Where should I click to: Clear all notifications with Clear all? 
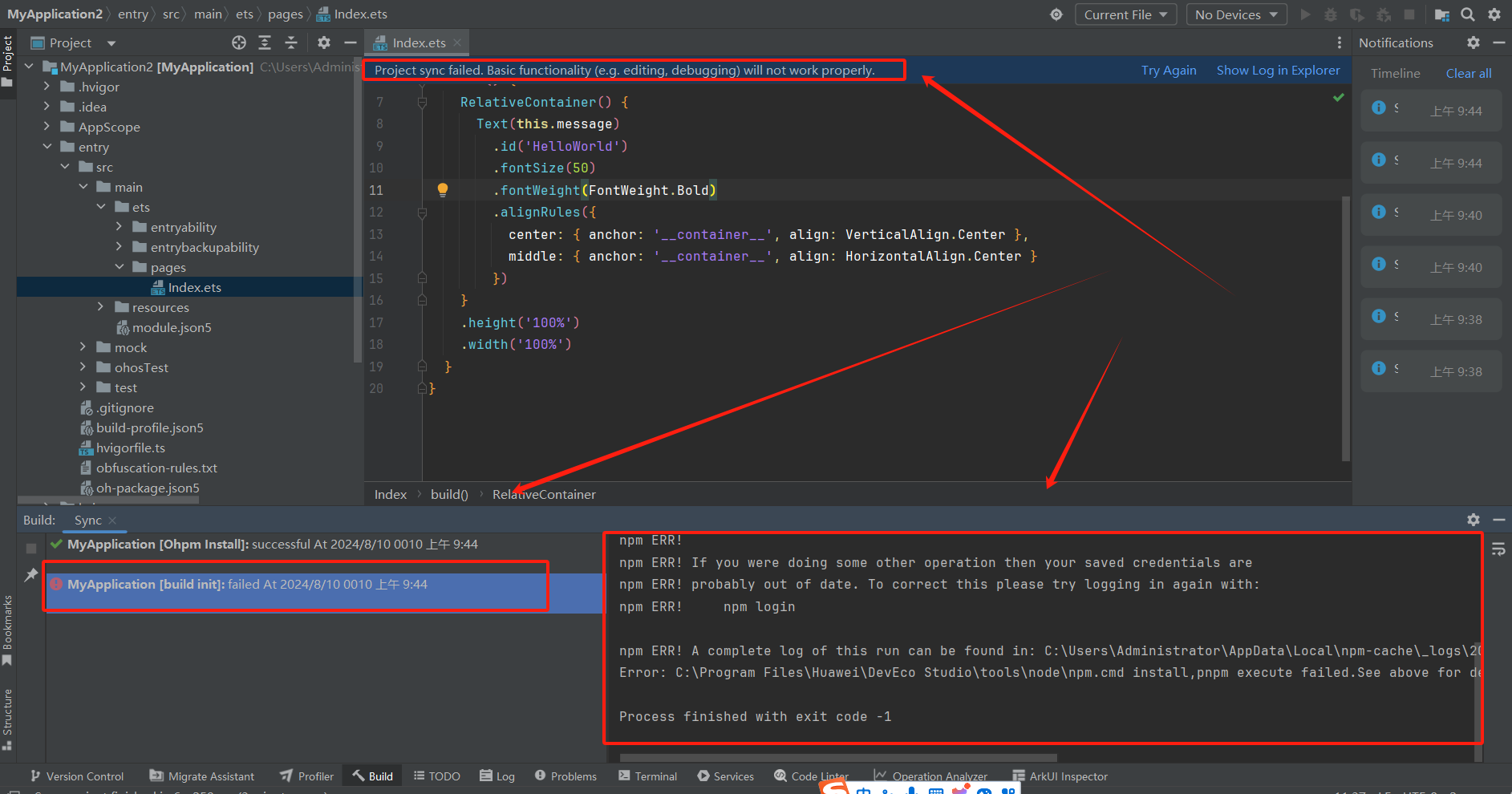pyautogui.click(x=1468, y=73)
